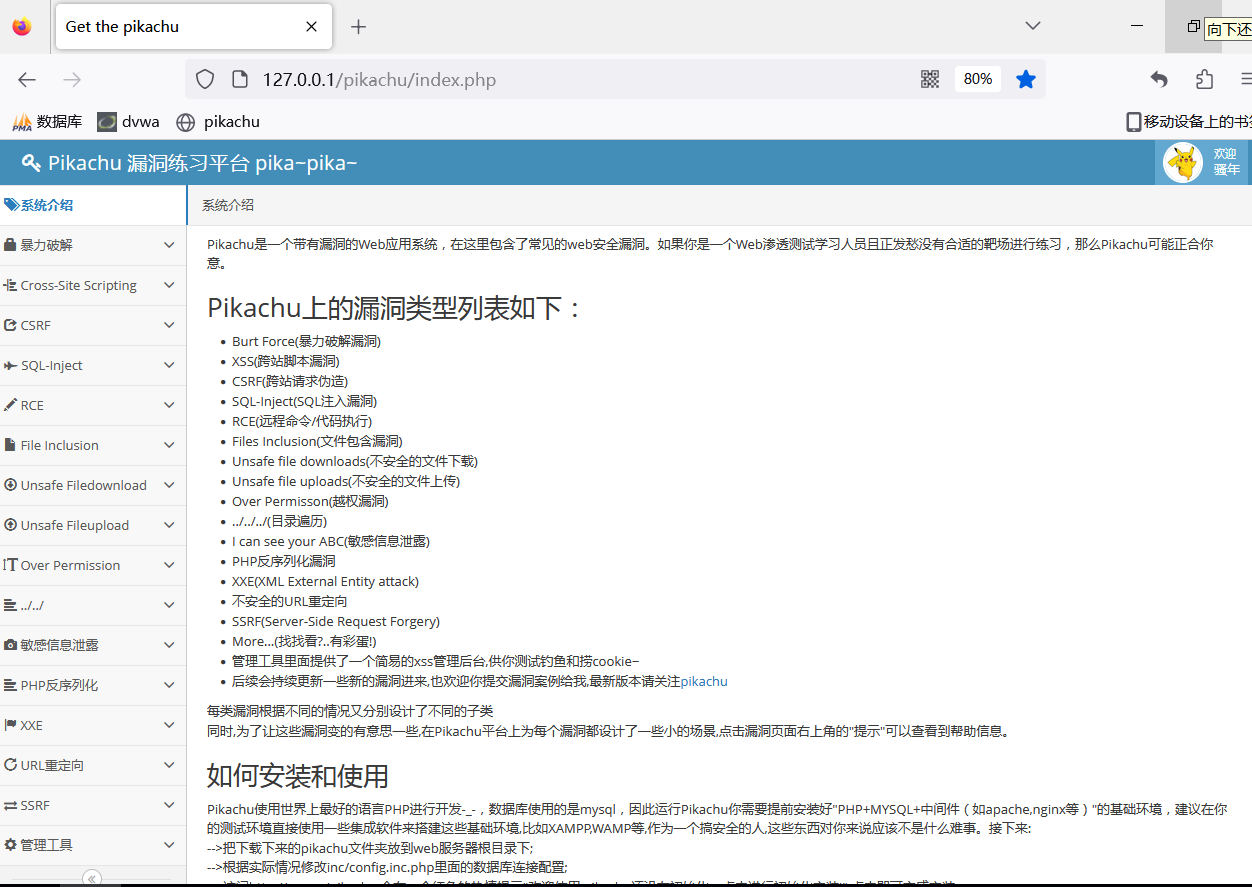Image resolution: width=1252 pixels, height=887 pixels.
Task: Expand the 暴力破解 chevron
Action: 169,245
